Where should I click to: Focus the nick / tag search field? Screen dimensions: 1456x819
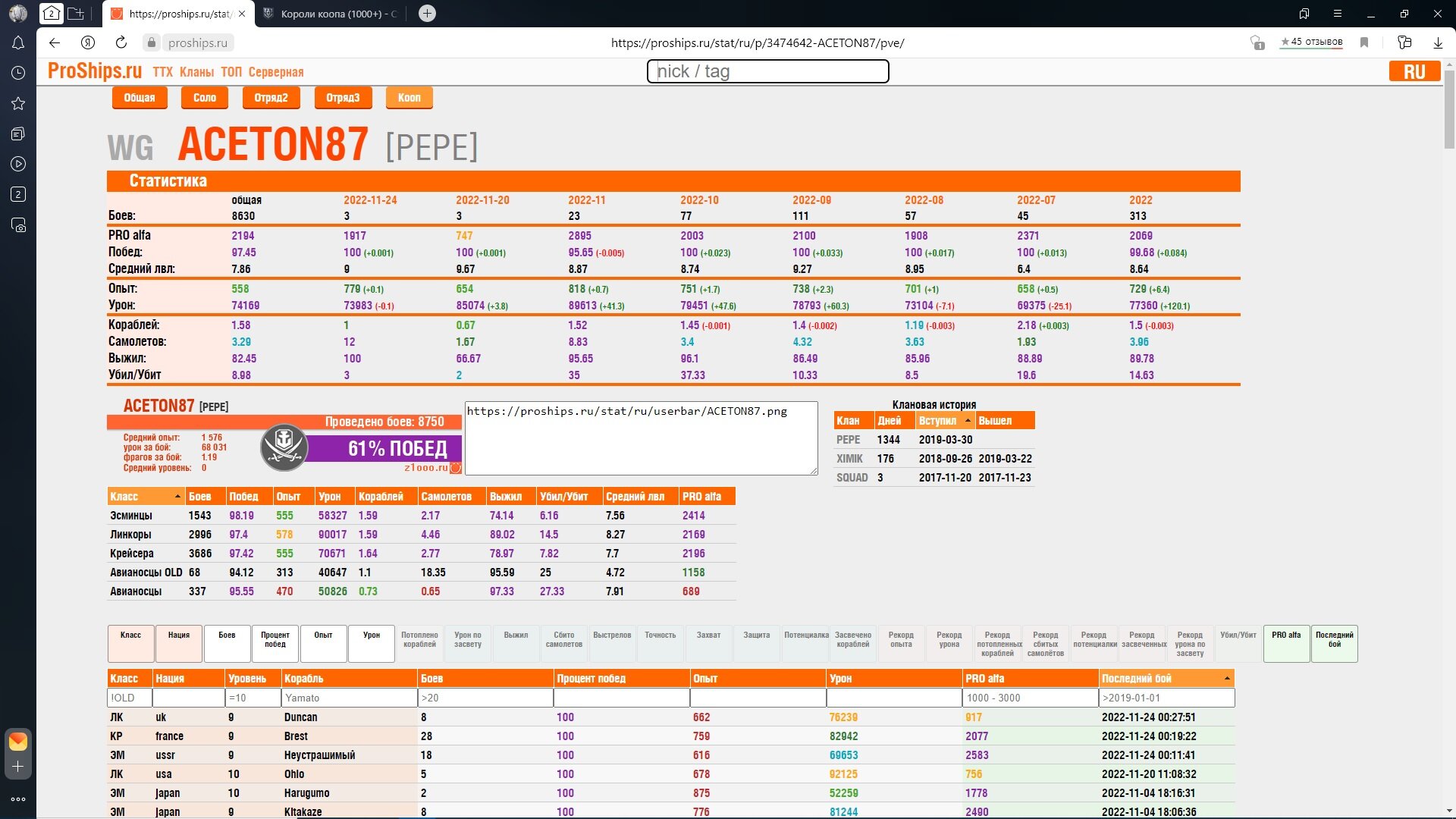[x=767, y=71]
